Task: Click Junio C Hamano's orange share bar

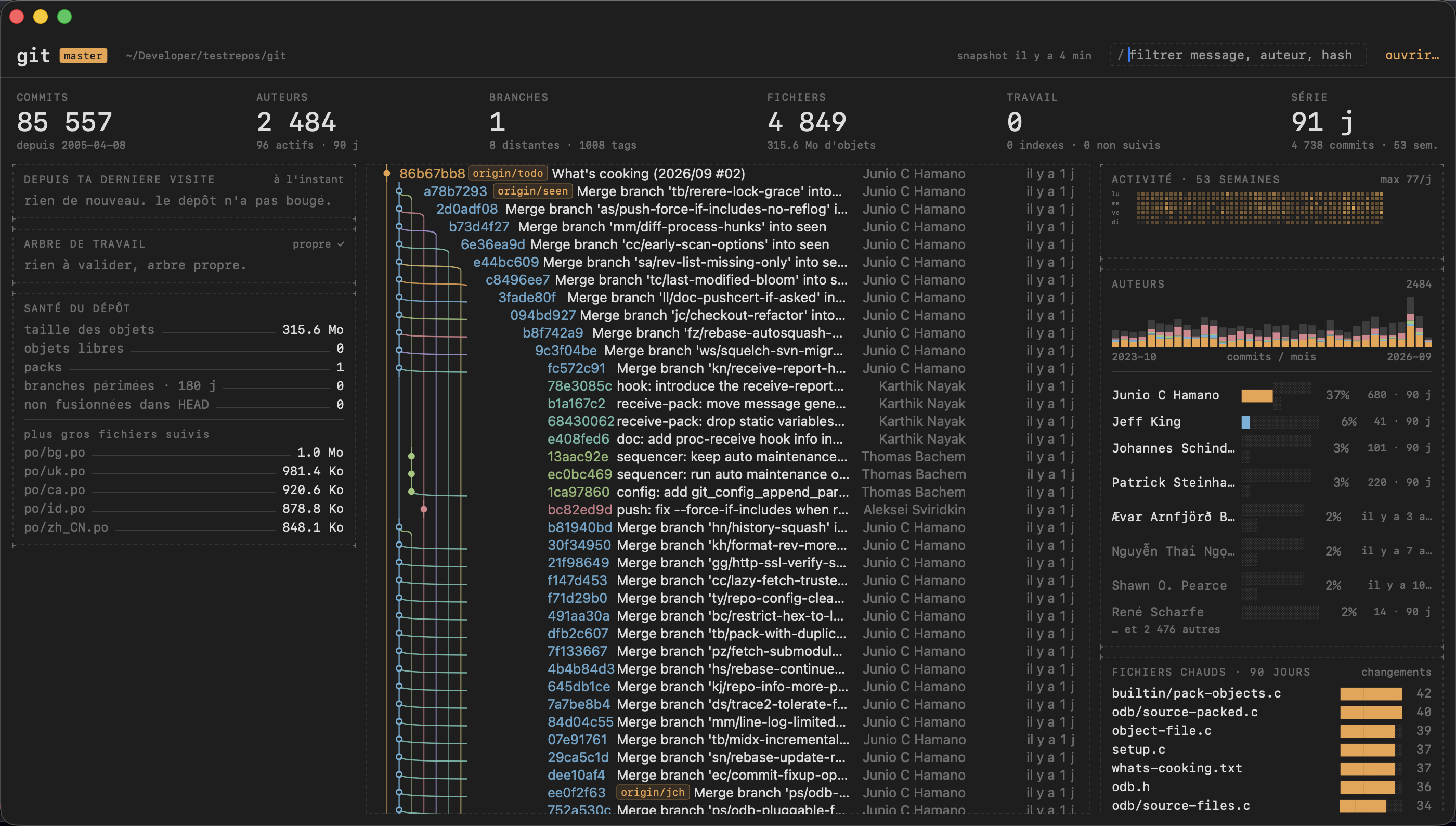Action: click(1257, 396)
